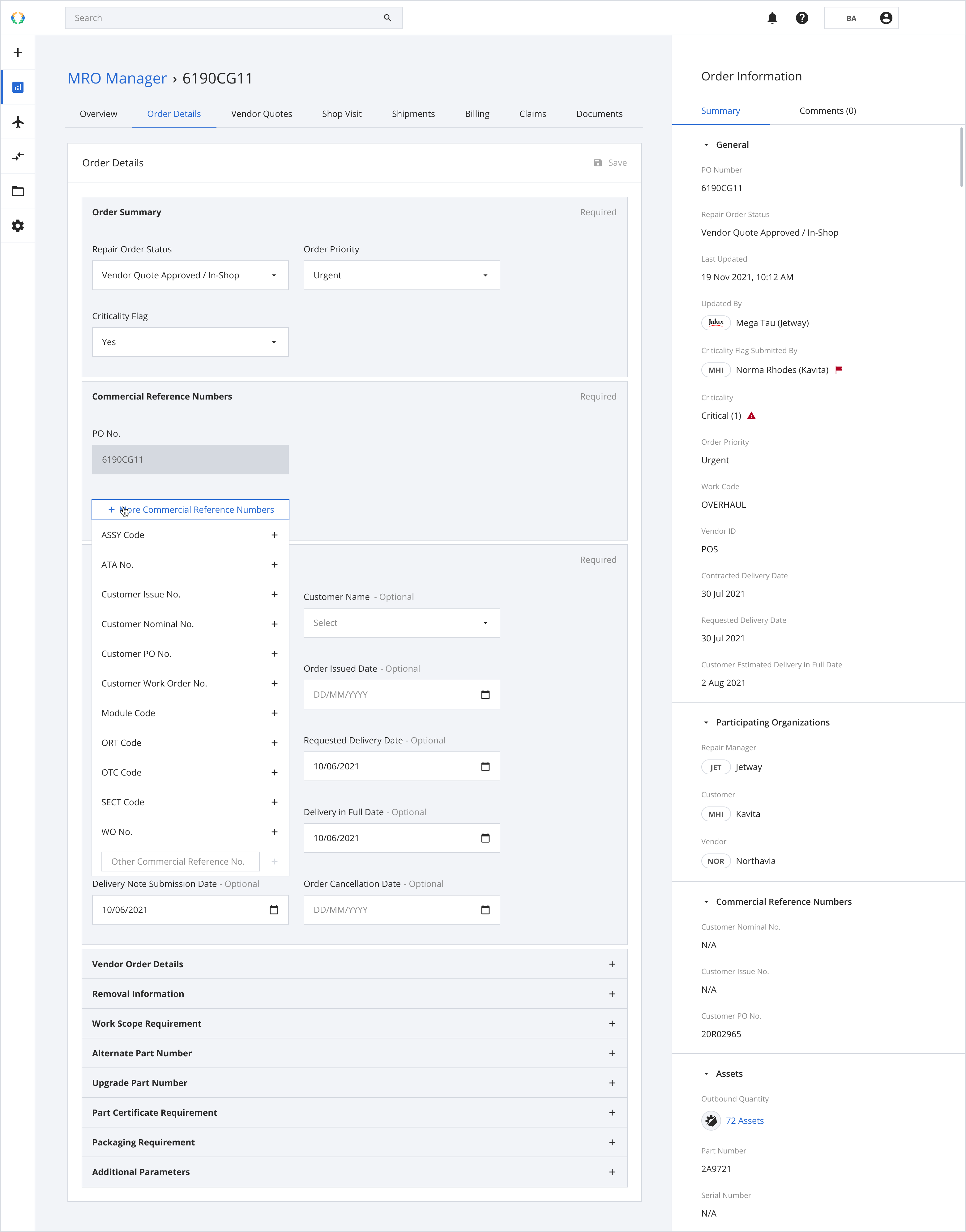The image size is (966, 1232).
Task: Add Customer Work Order No. via plus
Action: 274,683
